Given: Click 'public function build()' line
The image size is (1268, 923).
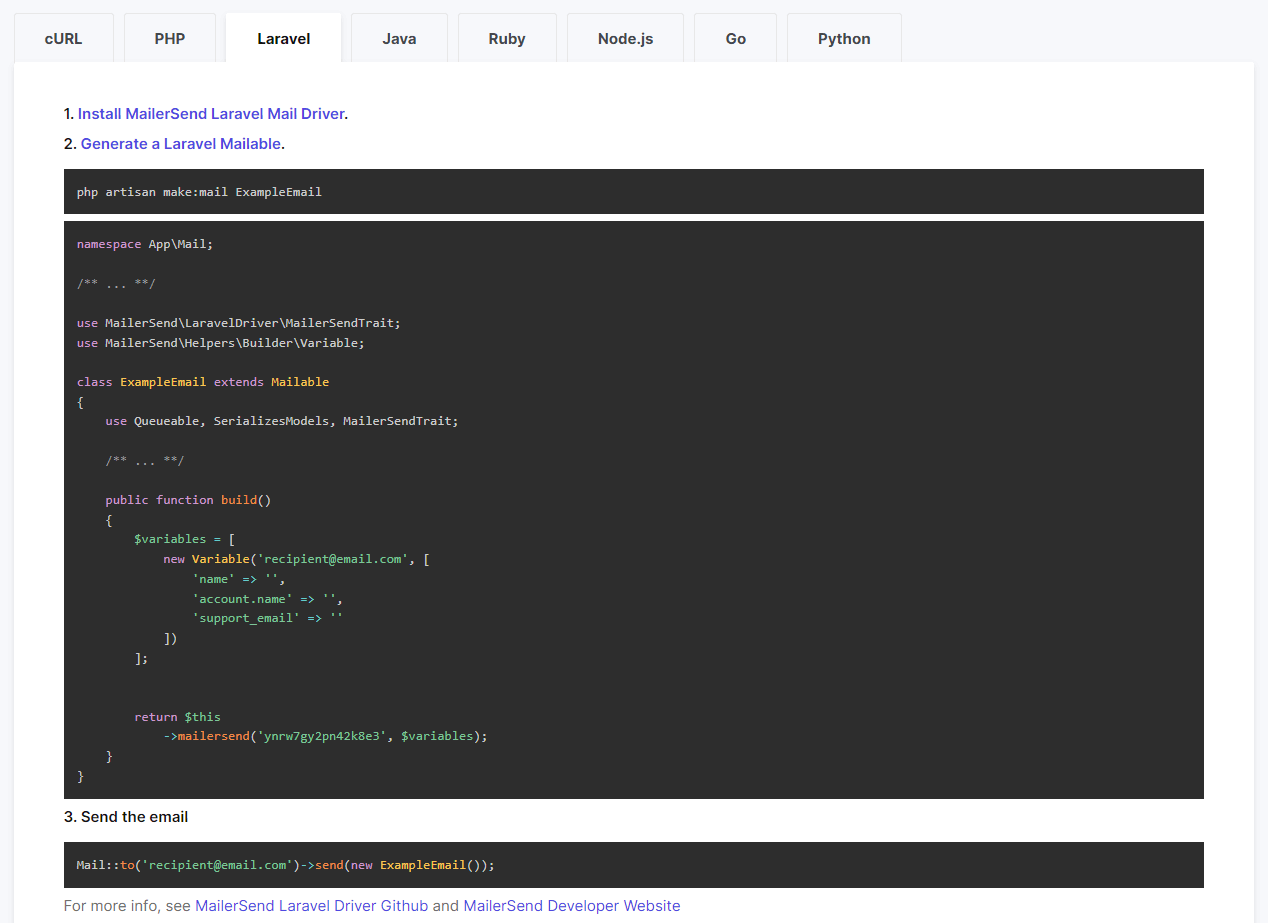Looking at the screenshot, I should click(189, 500).
